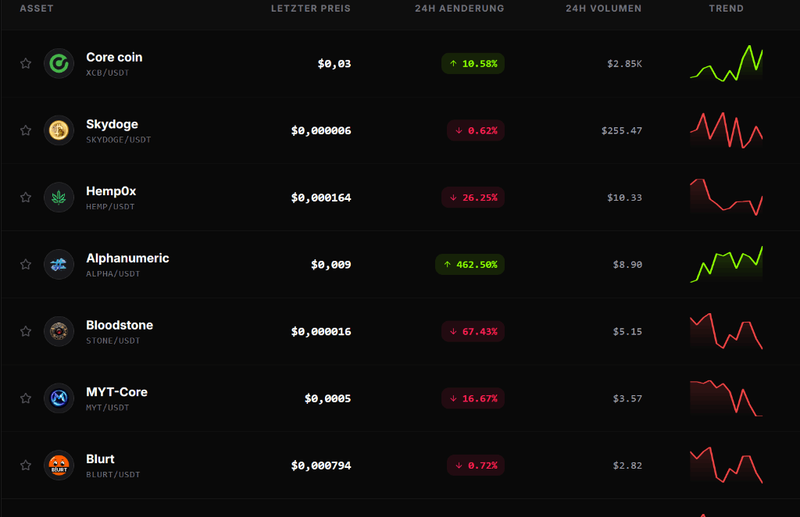
Task: Click the Alphanumeric logo icon
Action: [x=59, y=264]
